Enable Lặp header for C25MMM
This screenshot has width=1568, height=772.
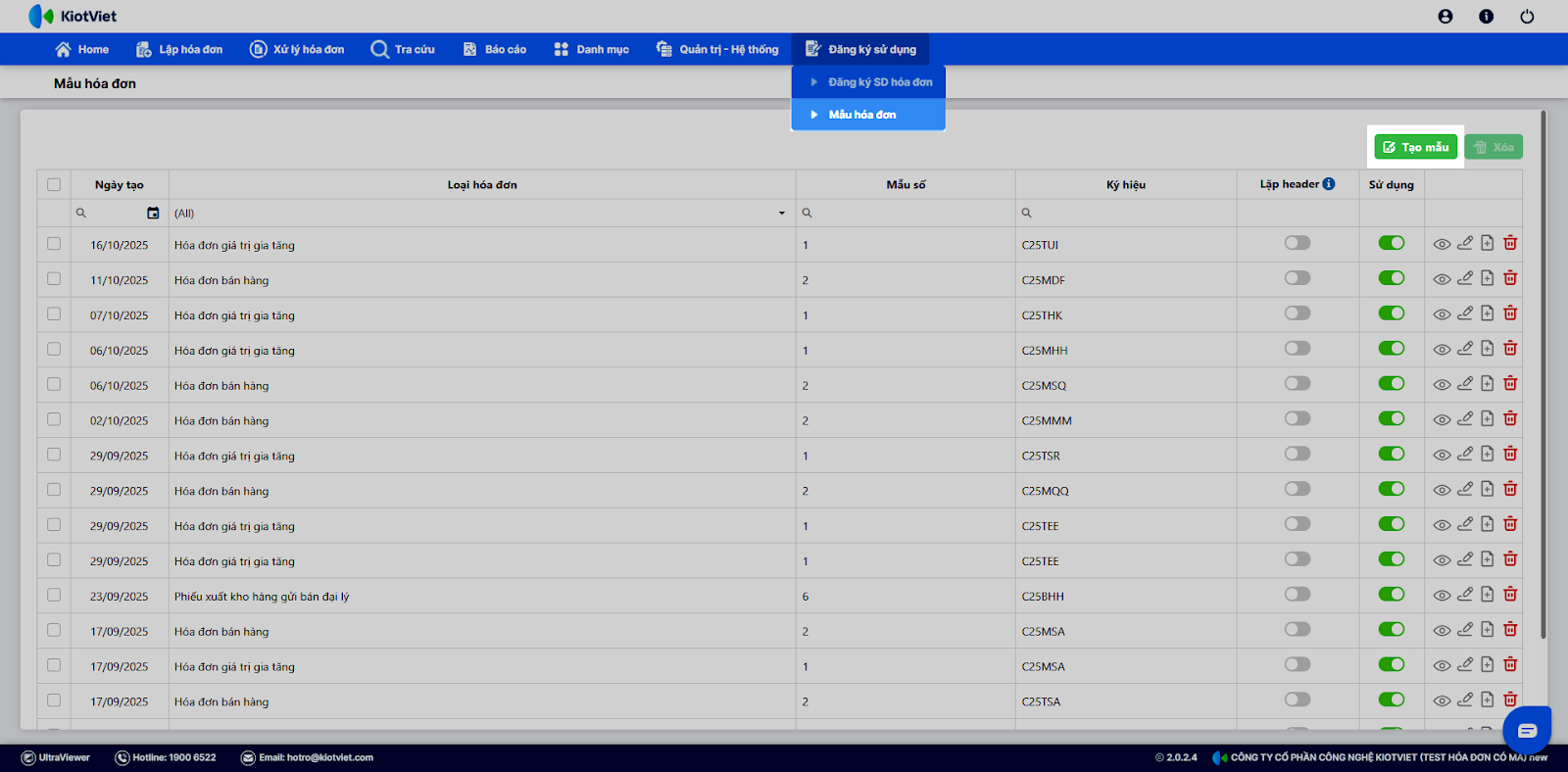(x=1298, y=419)
